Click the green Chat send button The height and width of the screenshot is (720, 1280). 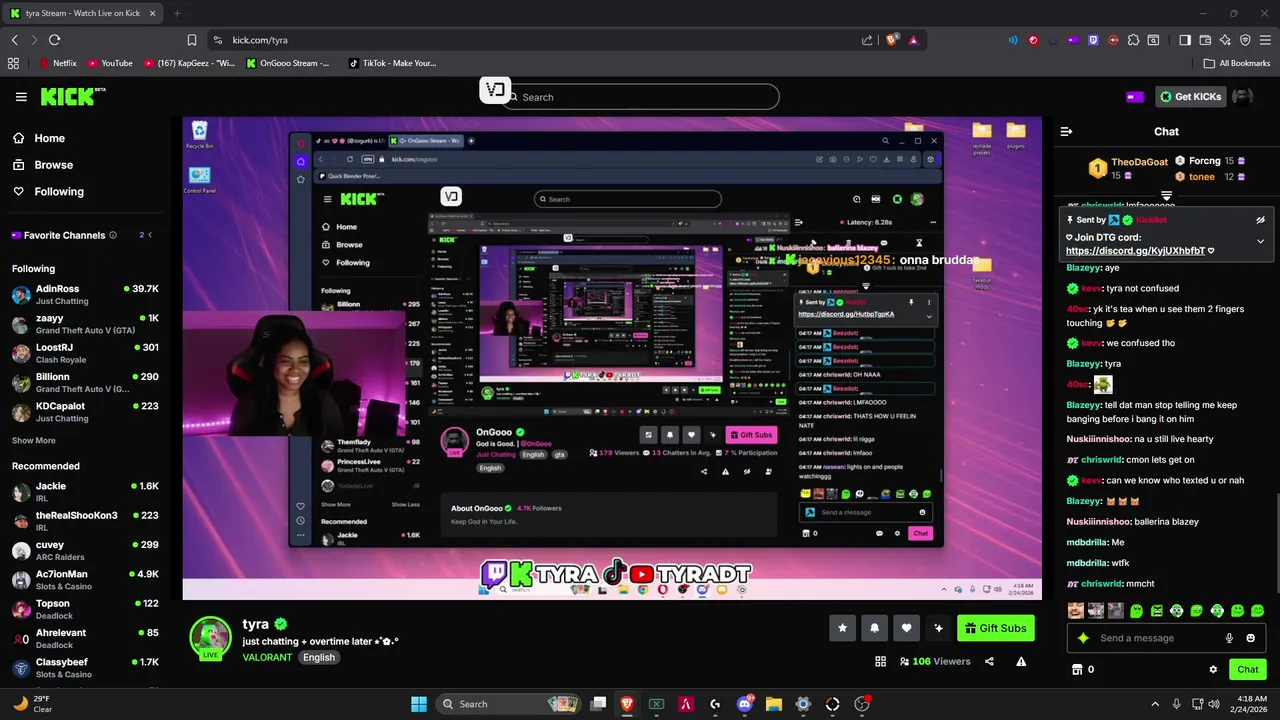pyautogui.click(x=1248, y=669)
